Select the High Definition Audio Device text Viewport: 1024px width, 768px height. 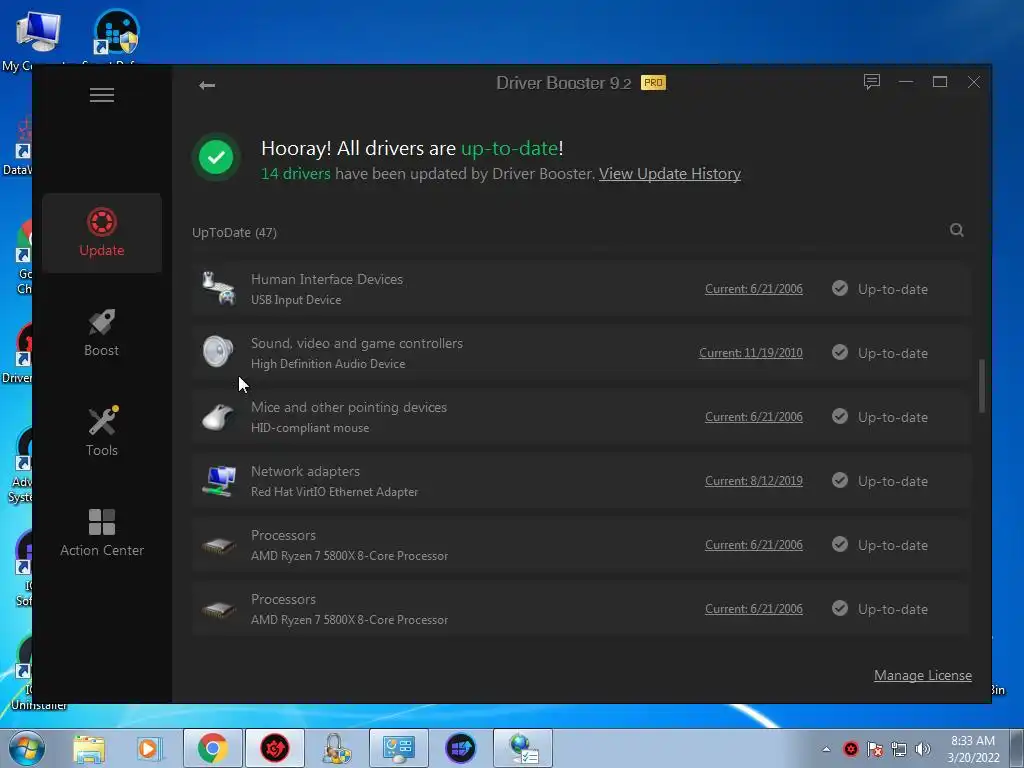click(x=328, y=364)
